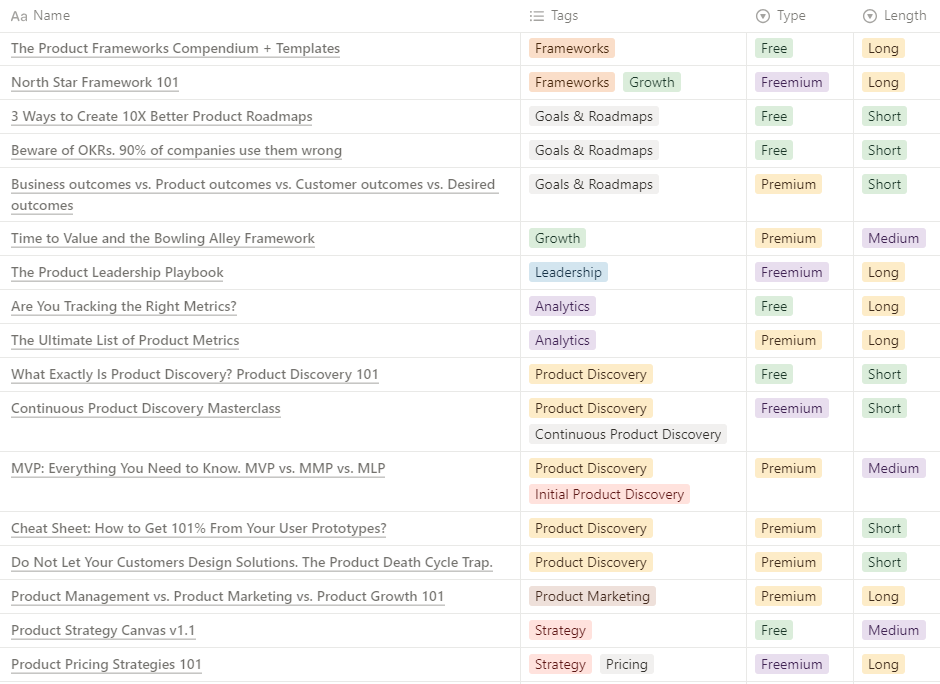Click Short length in Product Discovery 101 row

point(884,375)
